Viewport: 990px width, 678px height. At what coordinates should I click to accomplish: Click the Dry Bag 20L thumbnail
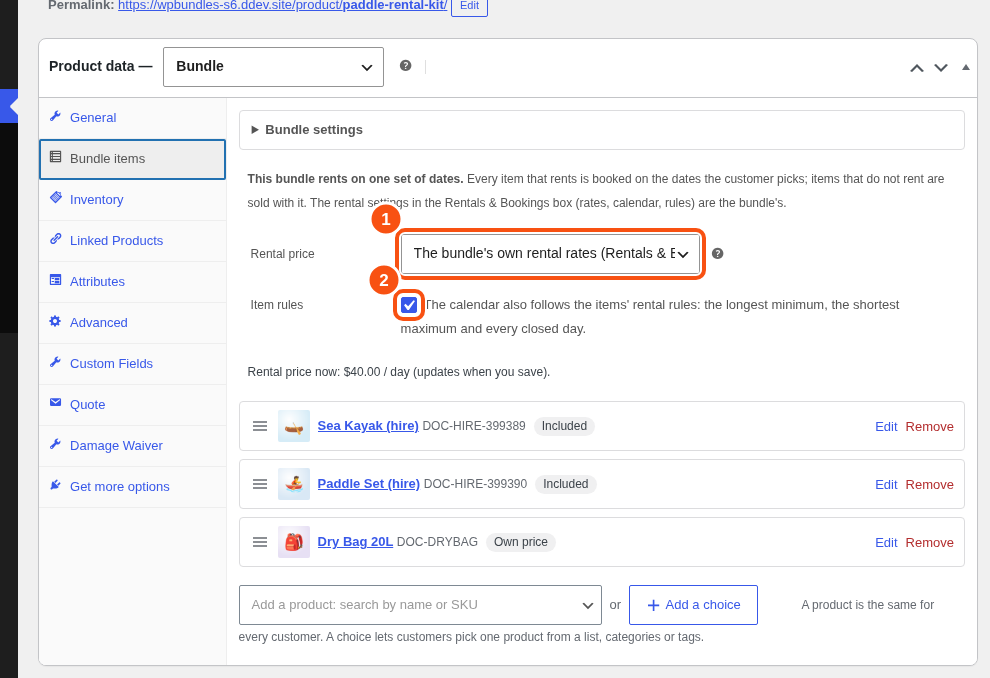click(294, 542)
